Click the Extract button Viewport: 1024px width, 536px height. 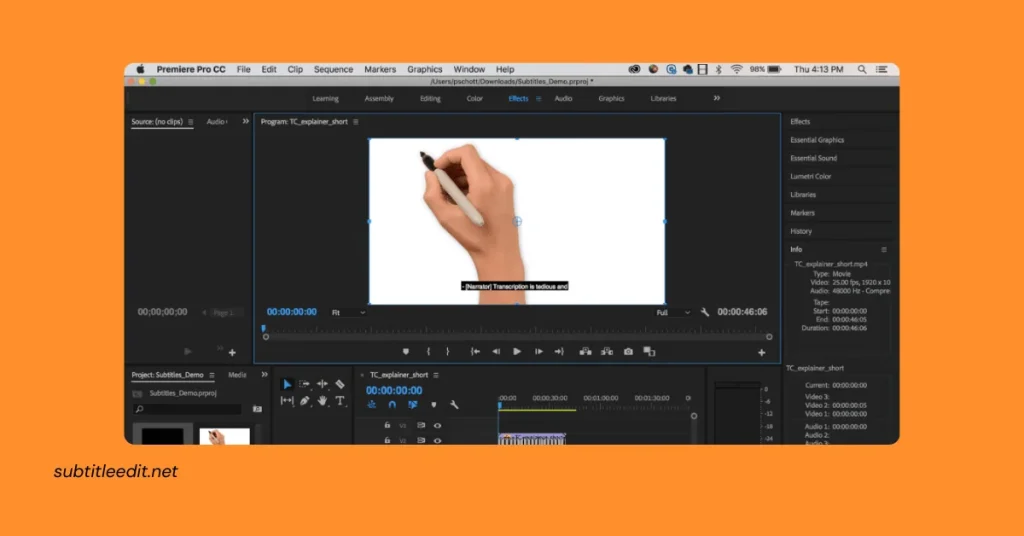tap(607, 352)
